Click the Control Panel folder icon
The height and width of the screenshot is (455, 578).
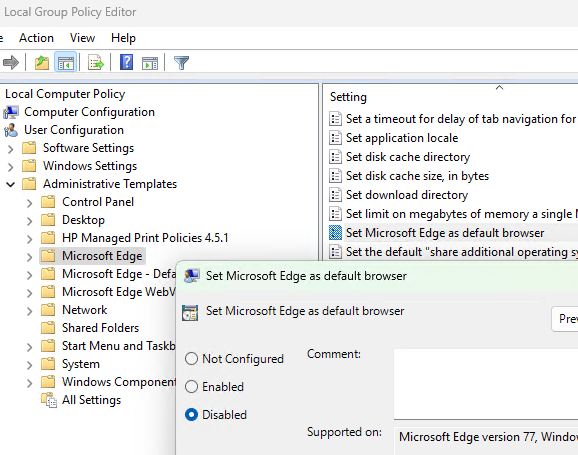coord(48,202)
